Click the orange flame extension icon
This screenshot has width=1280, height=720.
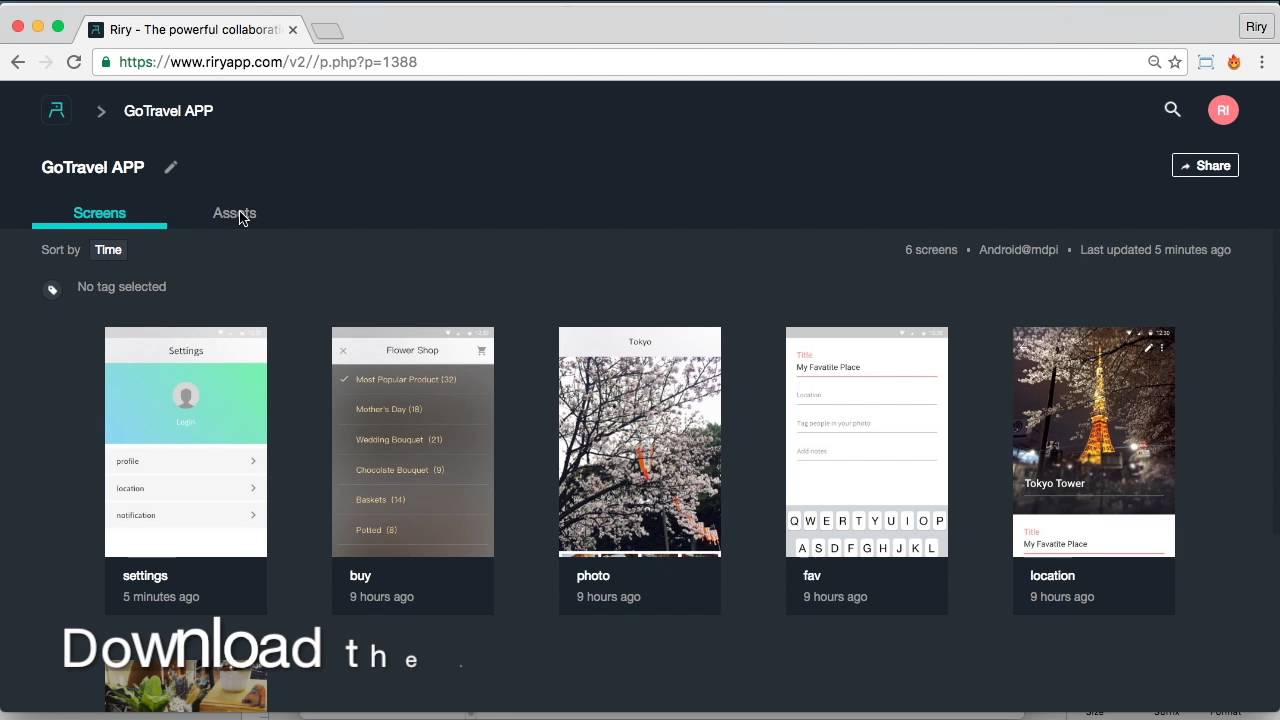(1234, 62)
